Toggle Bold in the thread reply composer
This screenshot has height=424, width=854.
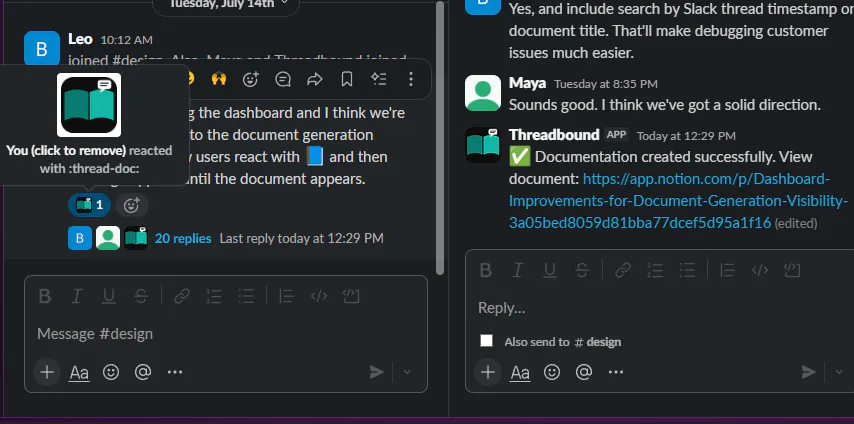[x=485, y=270]
